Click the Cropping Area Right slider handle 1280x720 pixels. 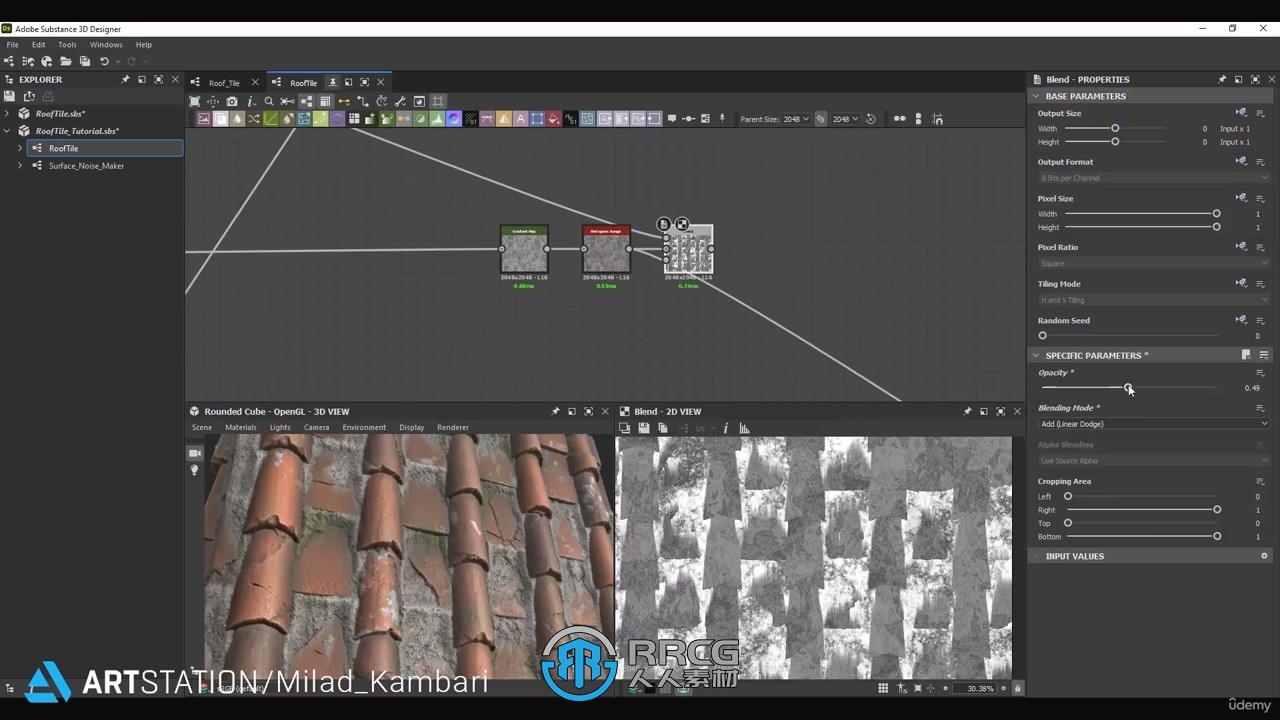click(x=1217, y=510)
